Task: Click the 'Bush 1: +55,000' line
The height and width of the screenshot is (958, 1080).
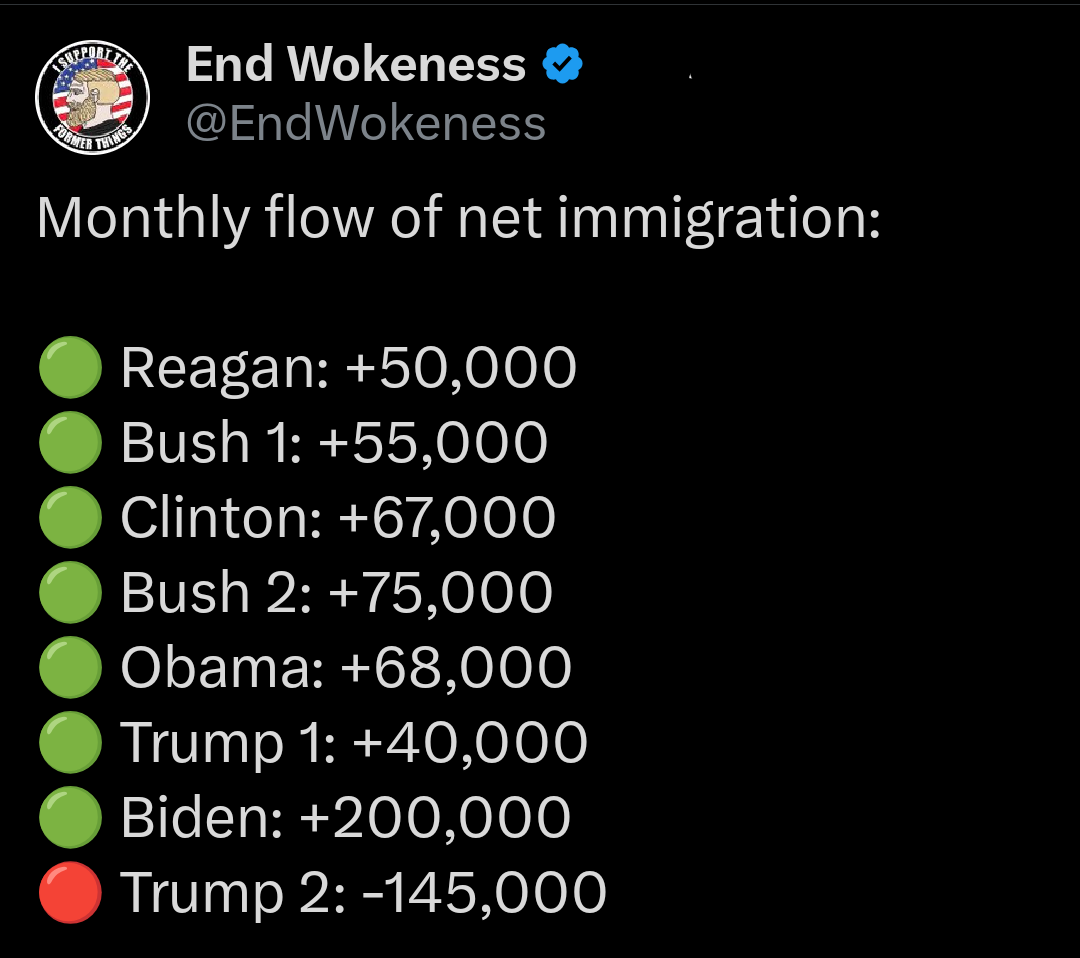Action: [334, 443]
